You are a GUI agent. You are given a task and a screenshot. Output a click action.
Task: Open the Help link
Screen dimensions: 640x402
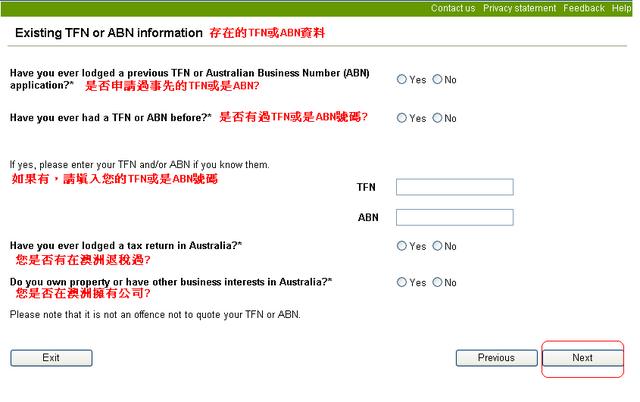tap(621, 8)
